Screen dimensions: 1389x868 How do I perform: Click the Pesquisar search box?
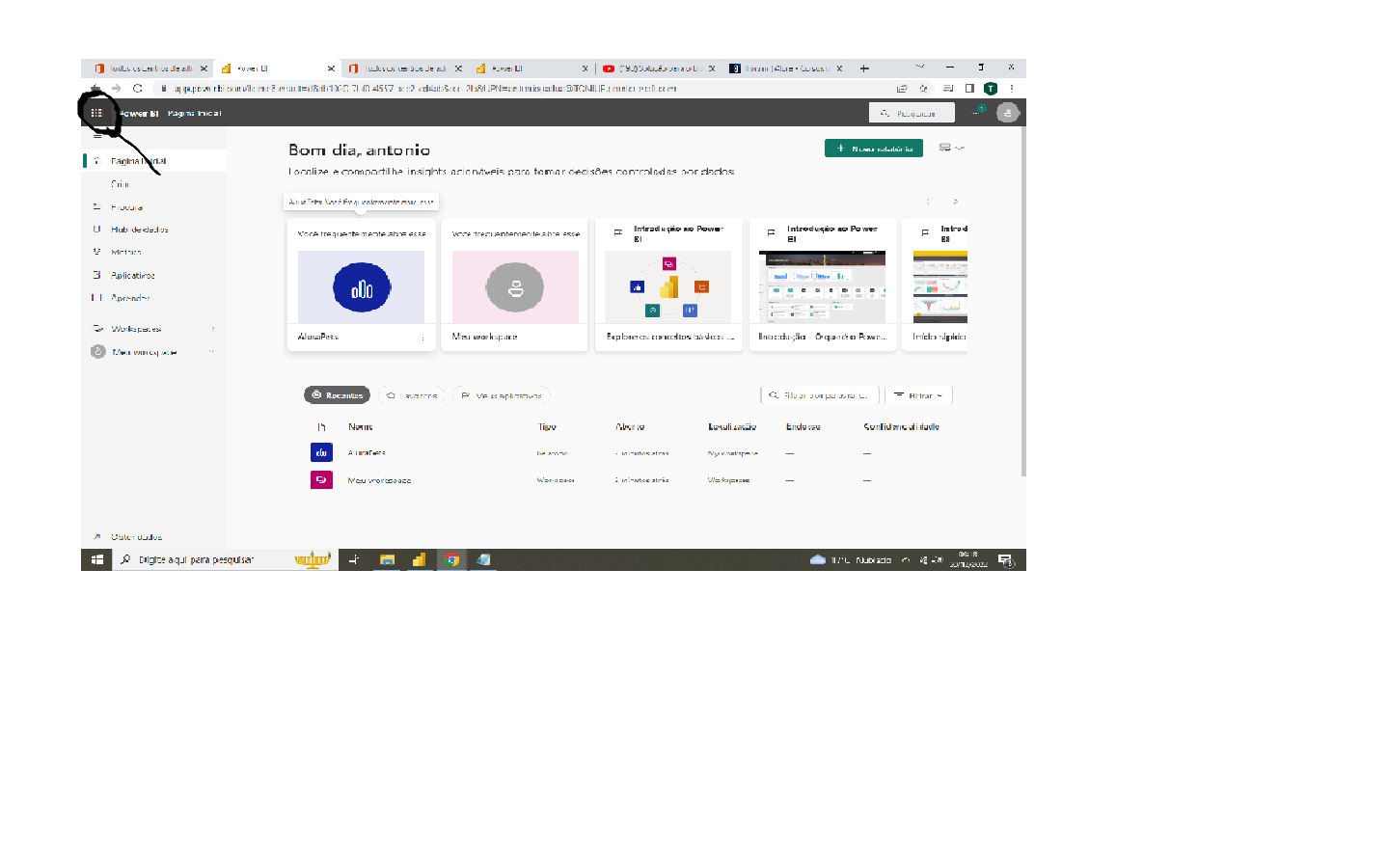tap(912, 113)
